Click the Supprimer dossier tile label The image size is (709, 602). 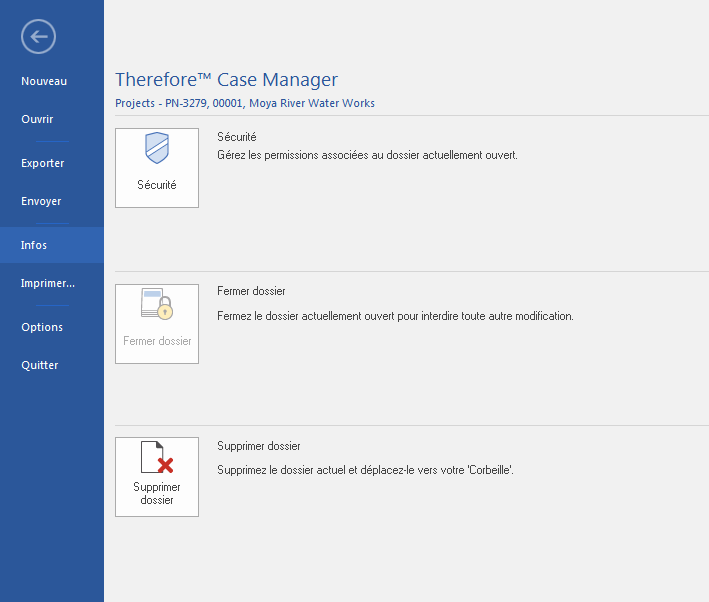point(157,493)
